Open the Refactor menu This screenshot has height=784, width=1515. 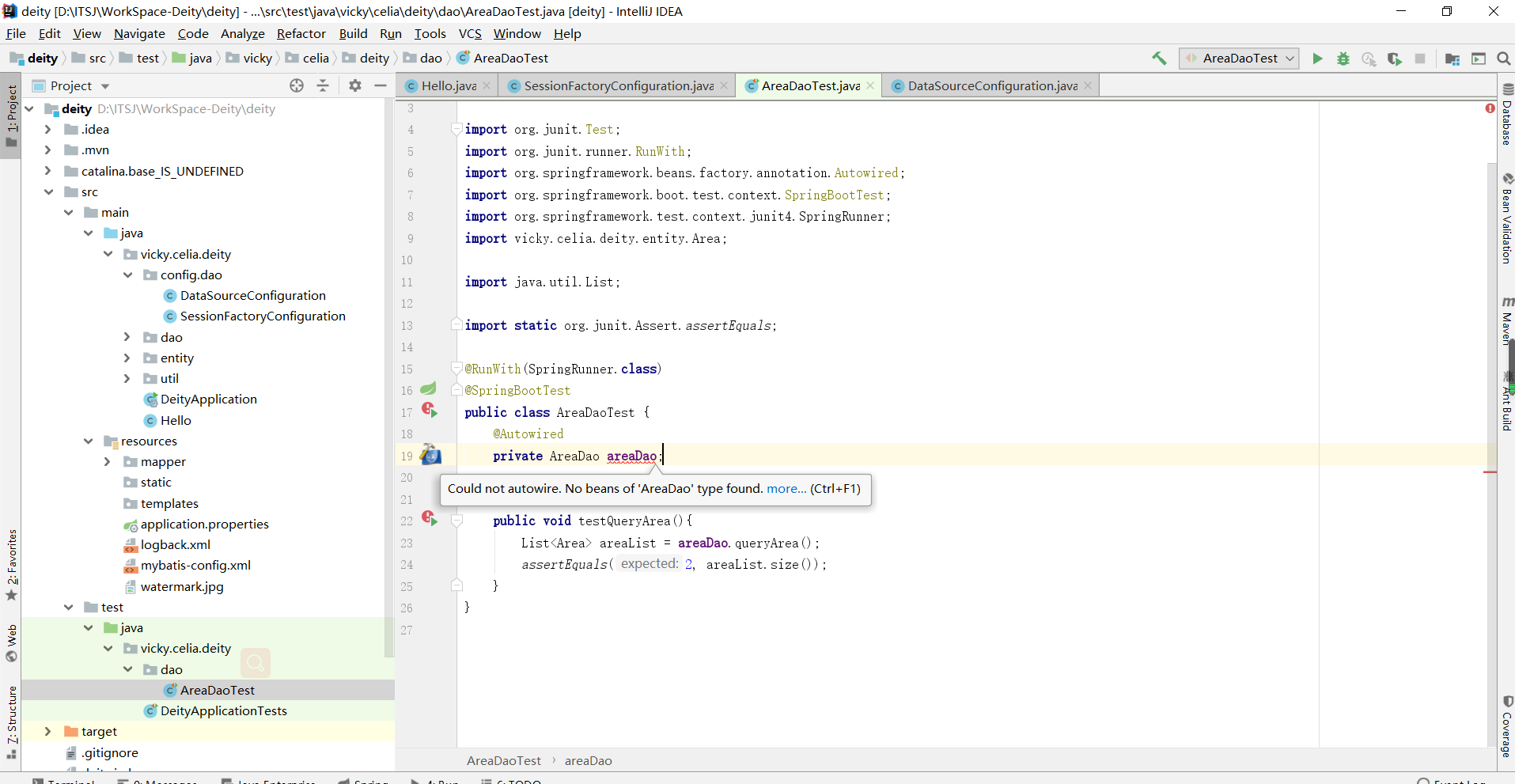301,33
